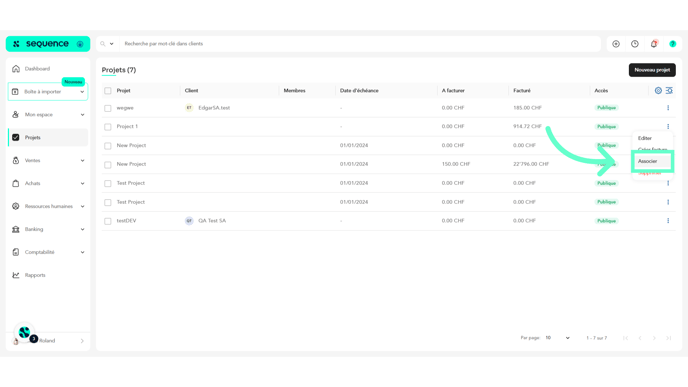Check New Project row with 150.00 CHF

click(x=108, y=165)
